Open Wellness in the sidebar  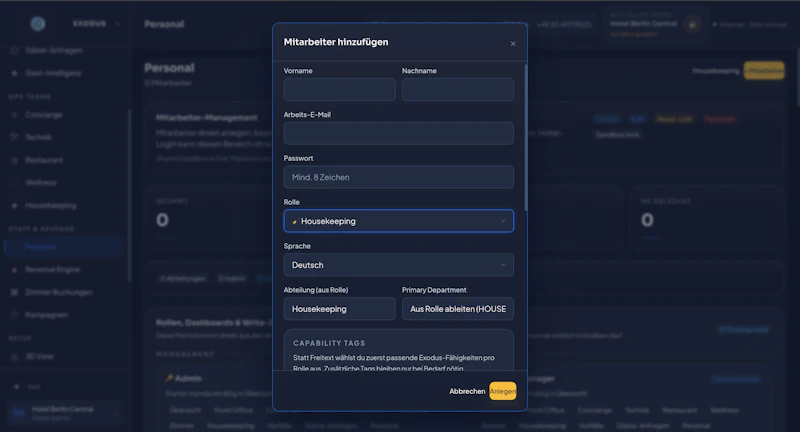[41, 183]
